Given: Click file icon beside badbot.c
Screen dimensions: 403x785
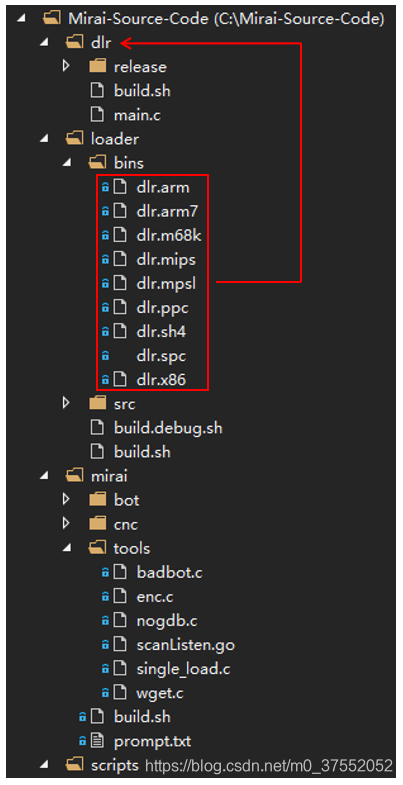Looking at the screenshot, I should point(120,572).
